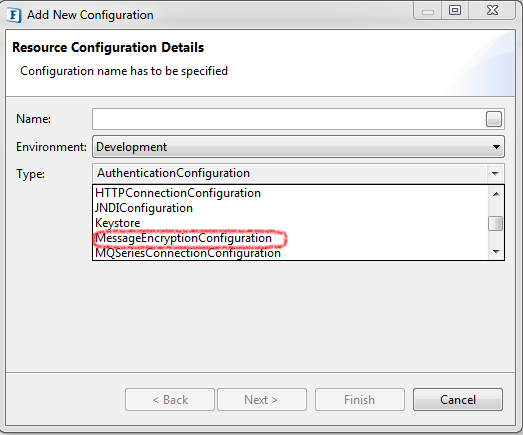523x435 pixels.
Task: Click the Cancel button
Action: 458,400
